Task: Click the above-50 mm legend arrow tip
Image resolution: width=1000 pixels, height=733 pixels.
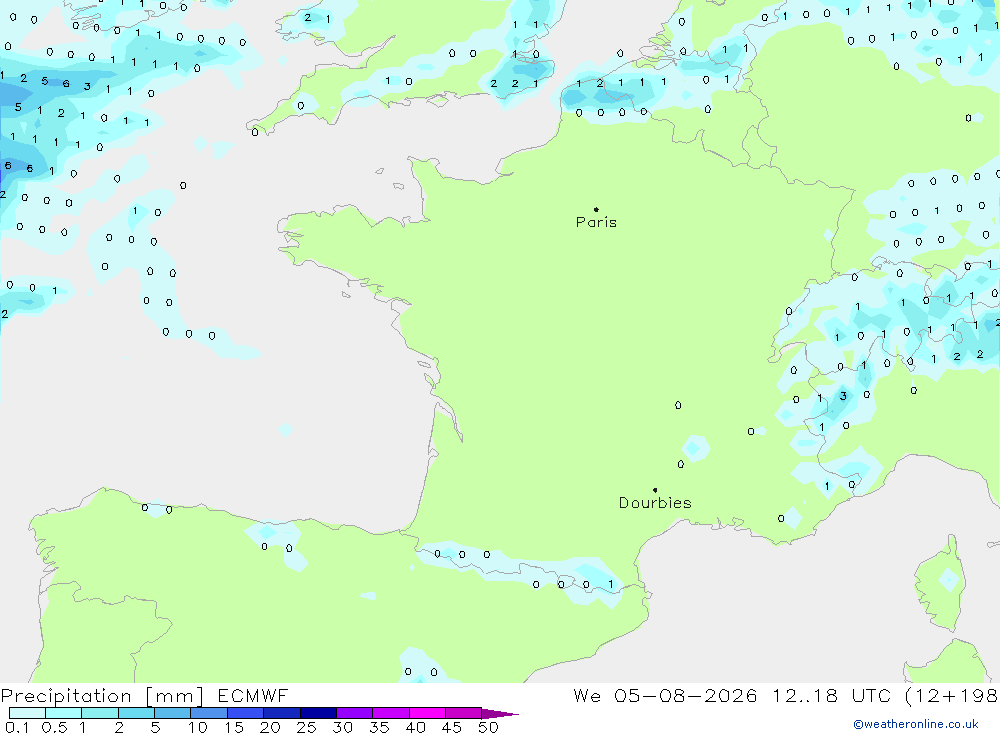Action: [x=500, y=714]
